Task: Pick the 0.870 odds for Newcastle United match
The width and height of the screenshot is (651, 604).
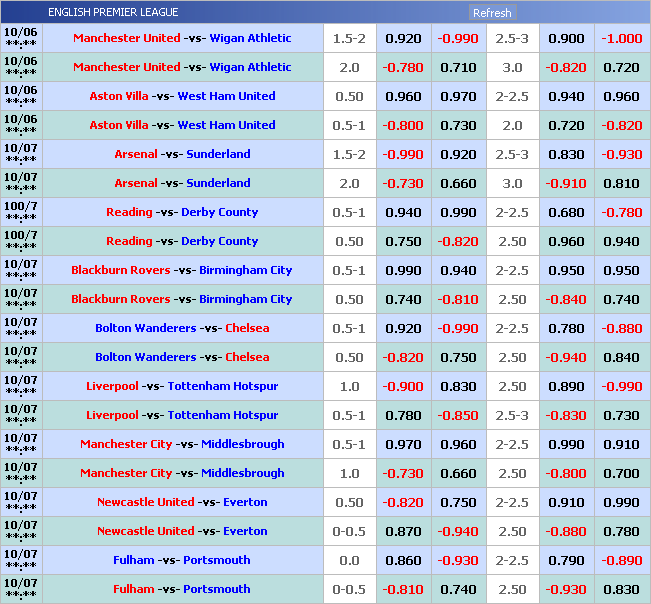Action: pyautogui.click(x=403, y=531)
